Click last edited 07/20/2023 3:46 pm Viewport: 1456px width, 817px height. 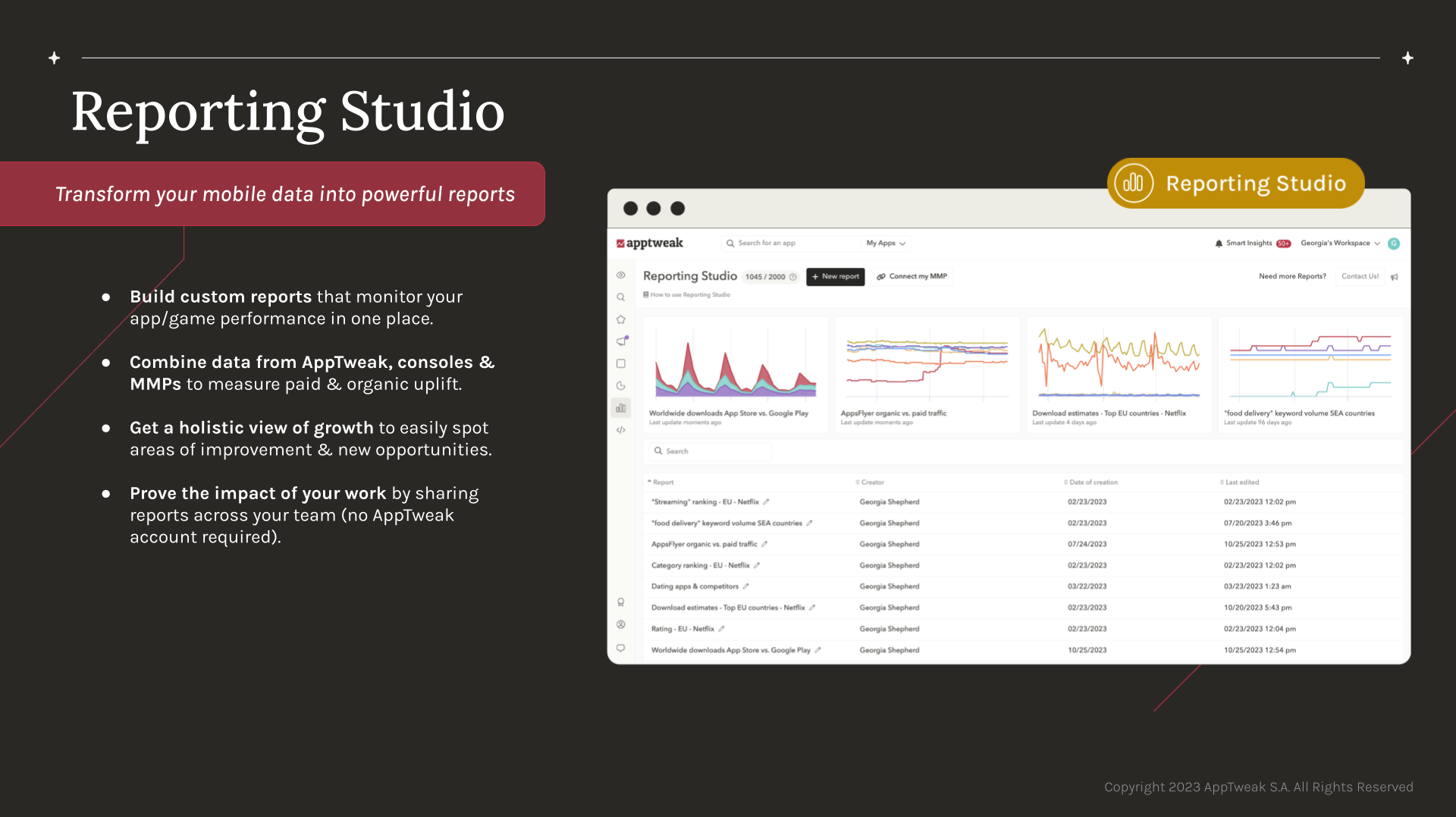tap(1257, 523)
